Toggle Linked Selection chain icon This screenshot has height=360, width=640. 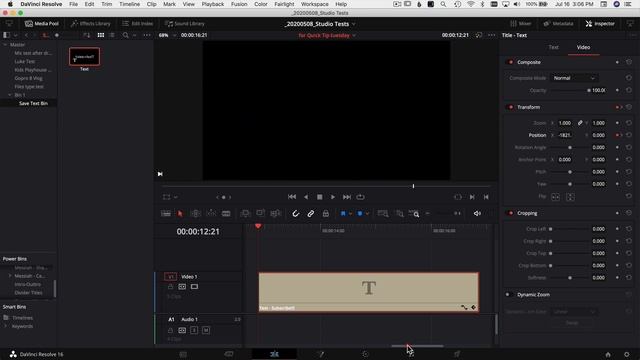[311, 213]
